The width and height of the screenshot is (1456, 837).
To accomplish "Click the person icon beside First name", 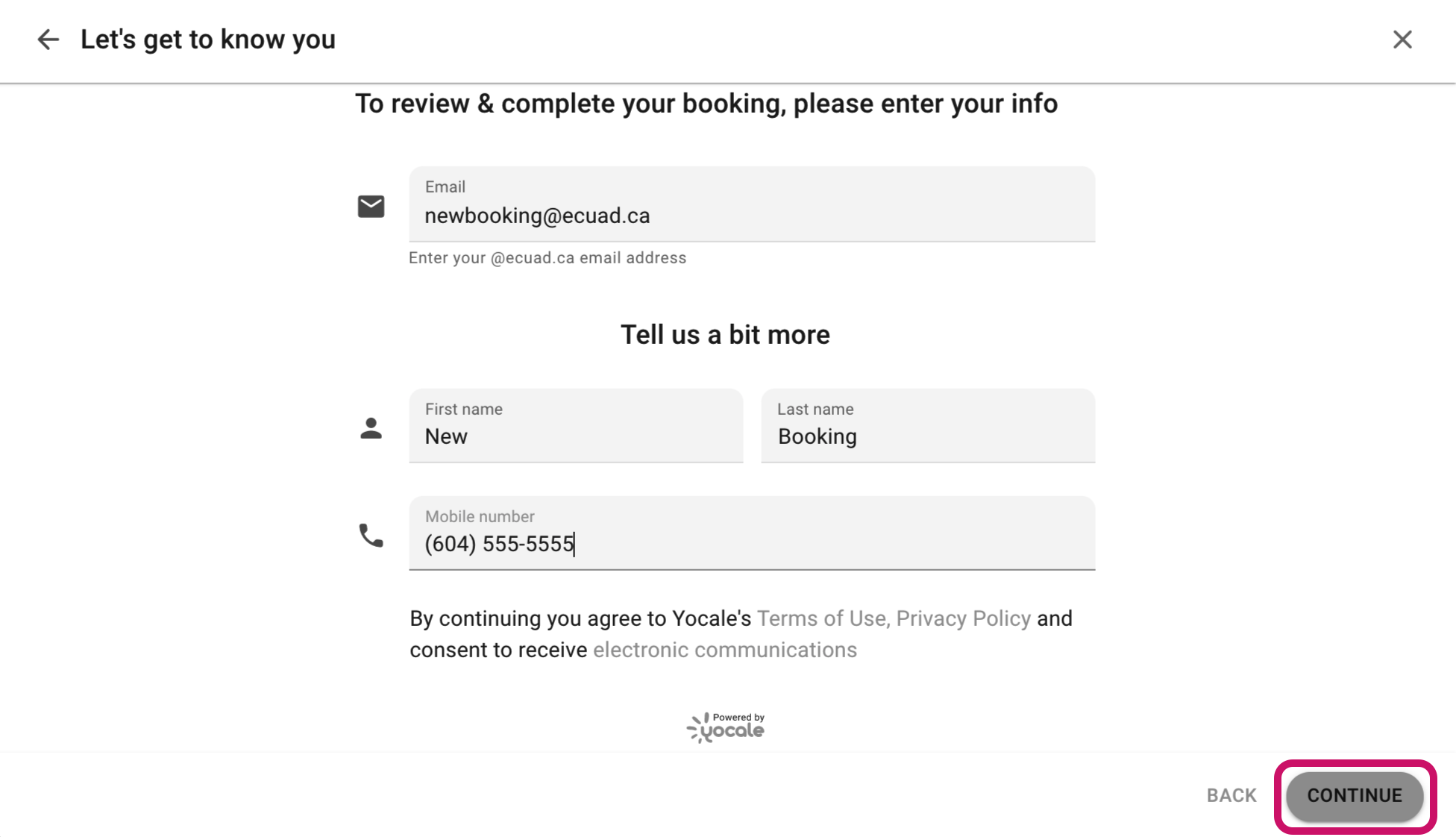I will pos(371,428).
